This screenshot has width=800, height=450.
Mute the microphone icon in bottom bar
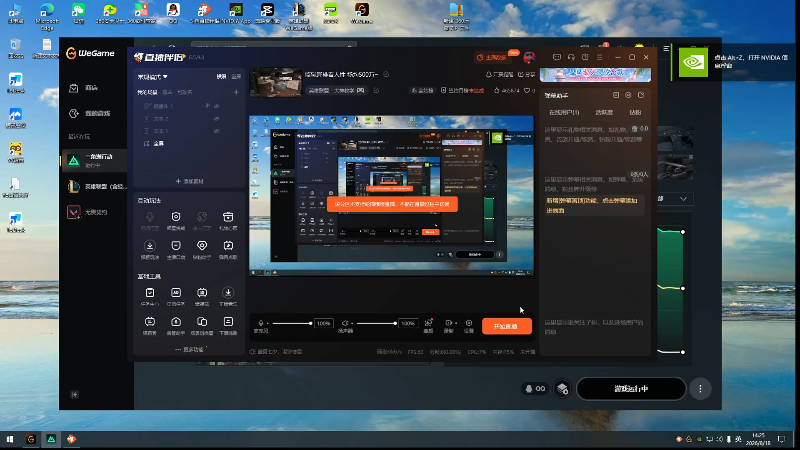261,323
